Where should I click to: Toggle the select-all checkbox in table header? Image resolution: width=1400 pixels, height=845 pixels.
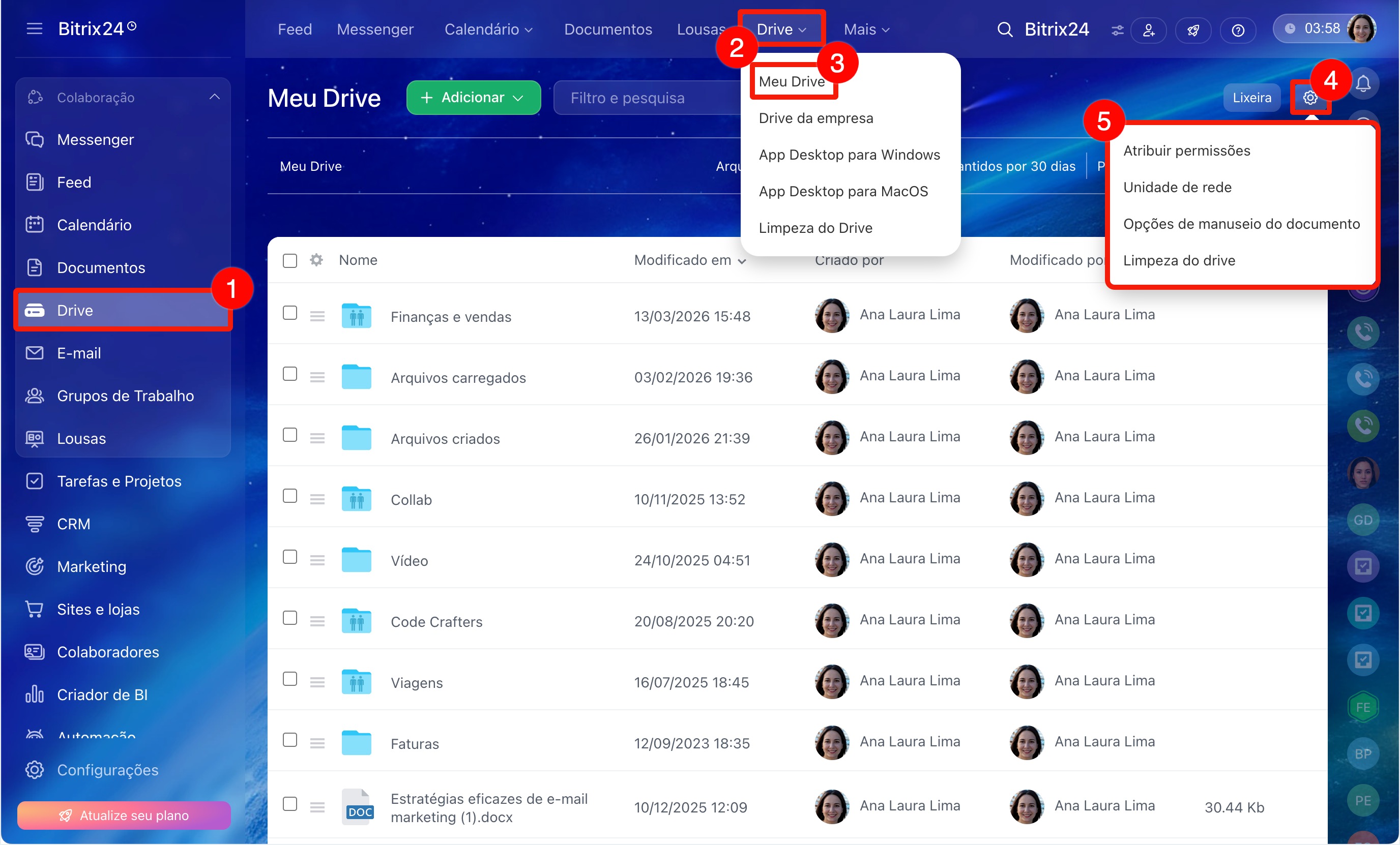[290, 261]
